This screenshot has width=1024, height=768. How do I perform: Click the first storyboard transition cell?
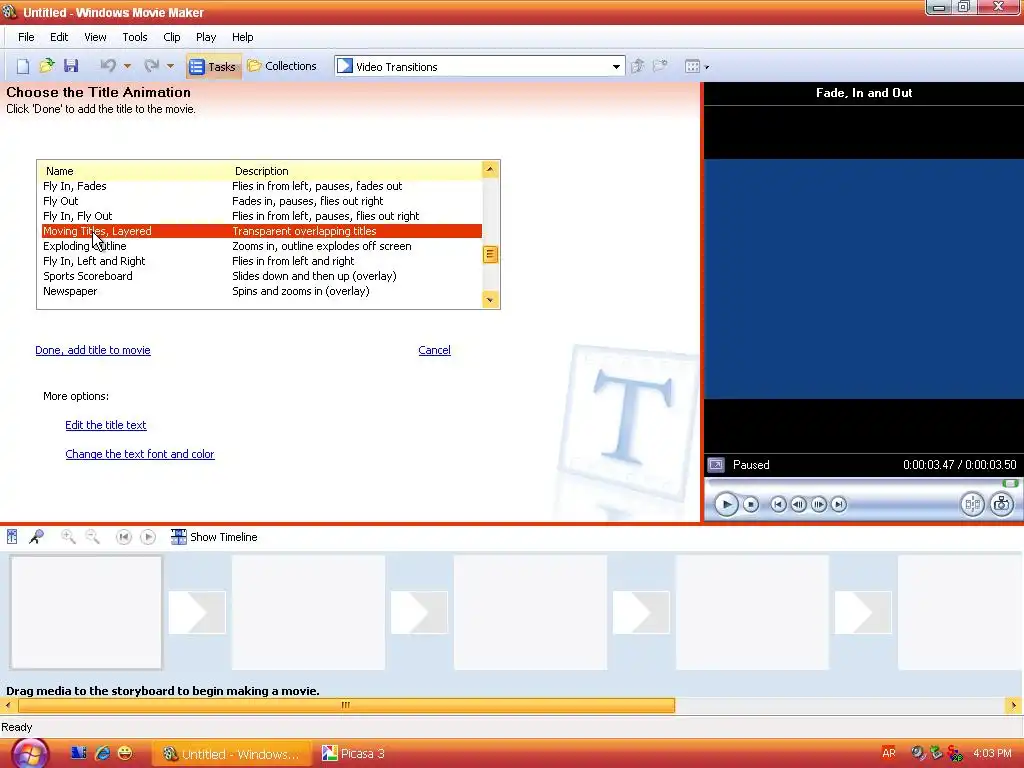click(197, 613)
